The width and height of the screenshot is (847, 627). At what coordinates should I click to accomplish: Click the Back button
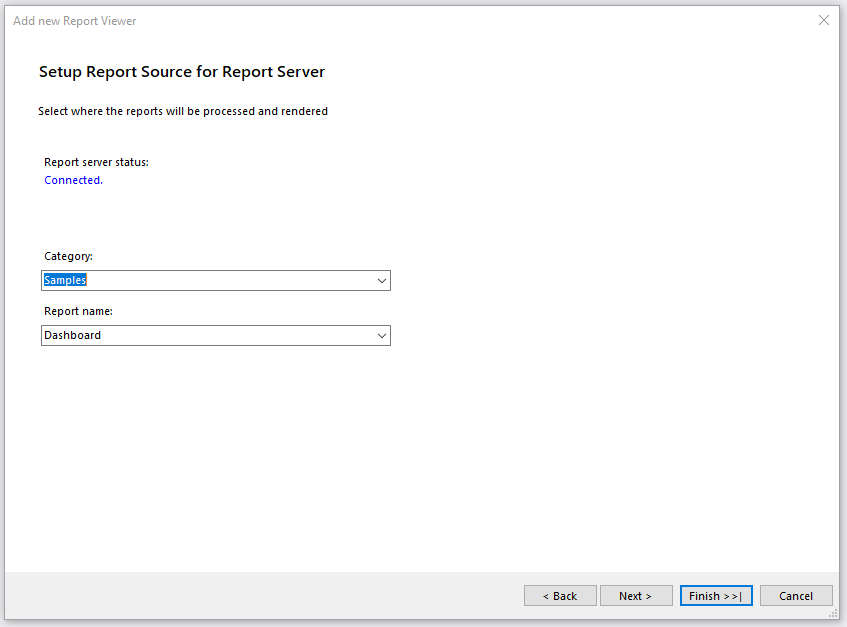[560, 595]
